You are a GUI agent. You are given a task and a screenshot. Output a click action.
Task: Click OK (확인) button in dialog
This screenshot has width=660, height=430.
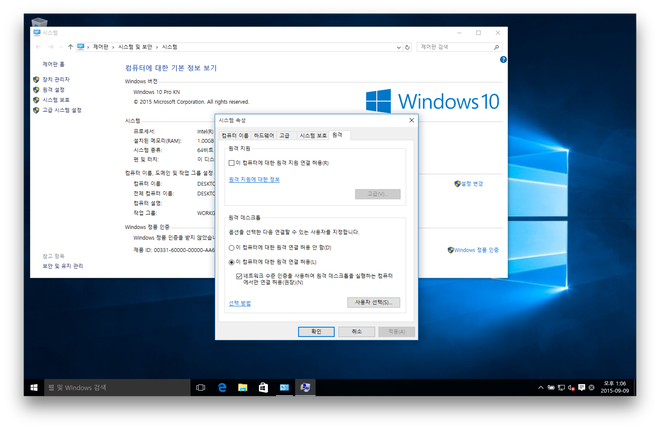click(316, 332)
